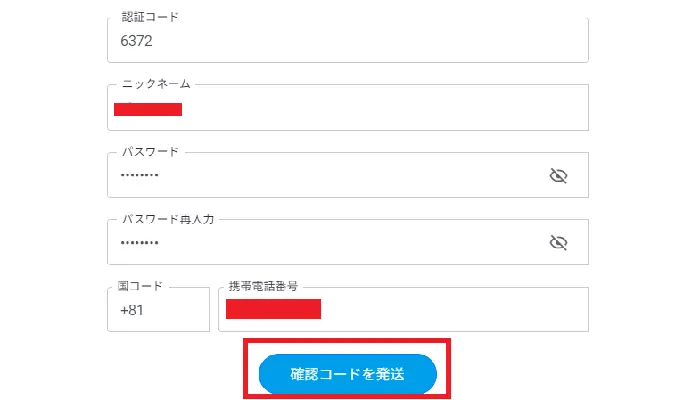Click the 認証コード field label
700x400 pixels.
pos(143,18)
